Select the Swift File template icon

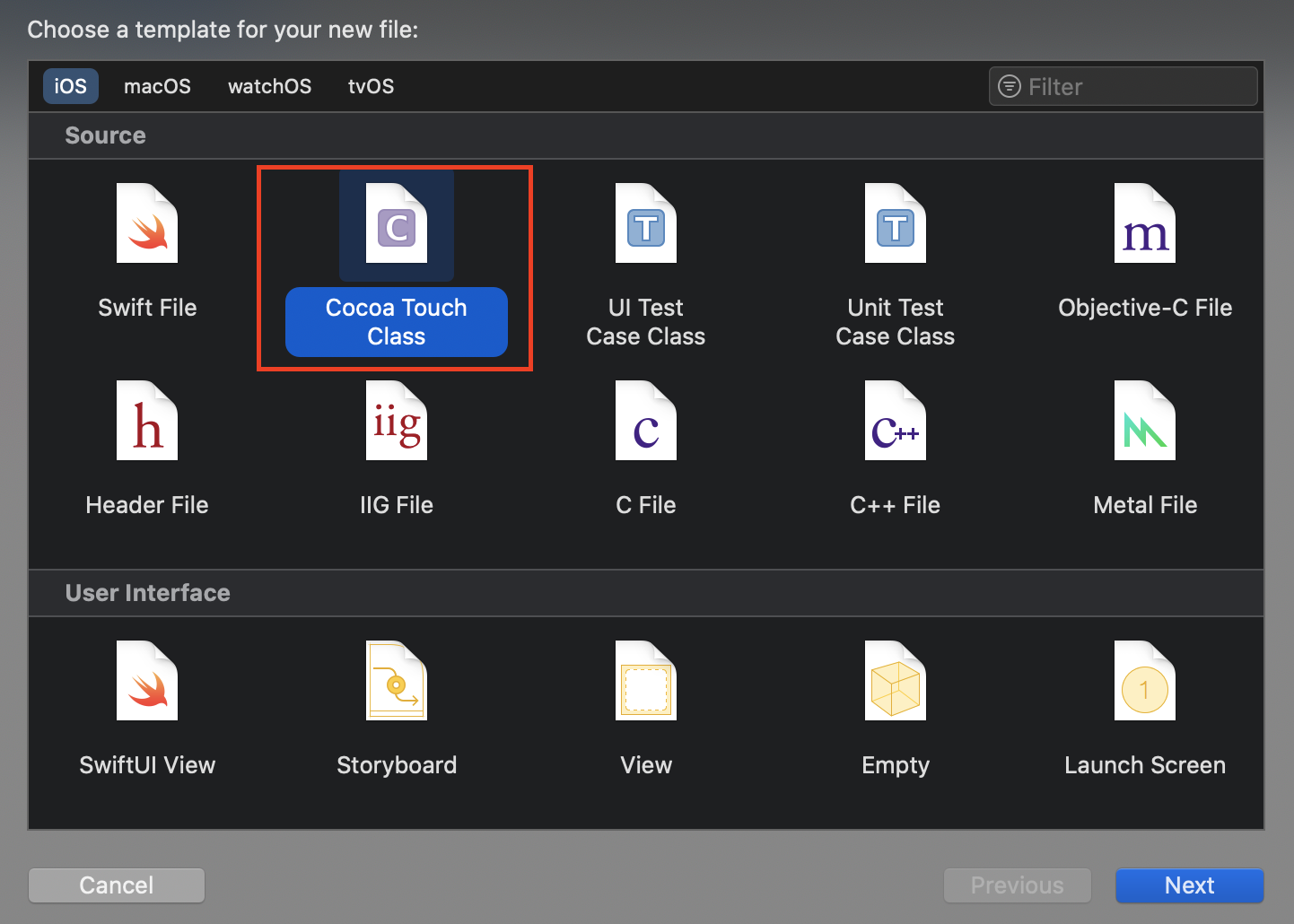coord(147,223)
